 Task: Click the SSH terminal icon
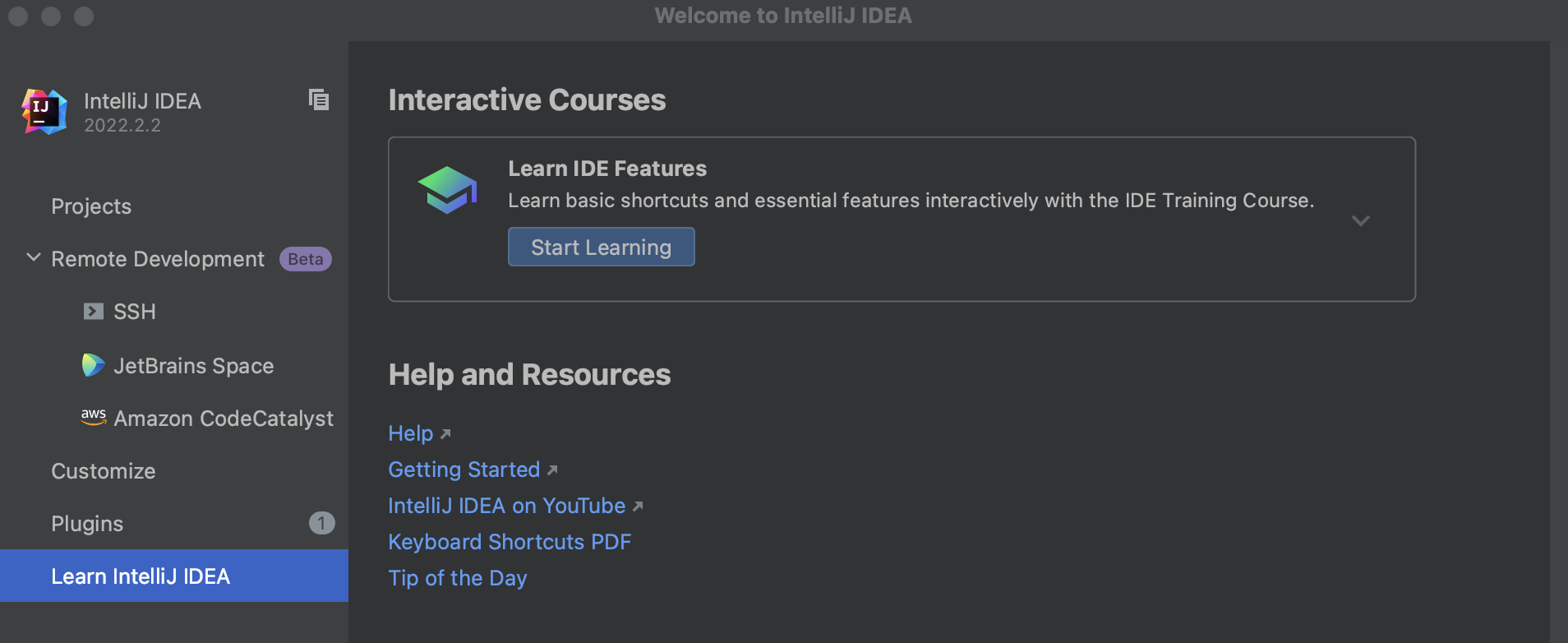coord(94,312)
